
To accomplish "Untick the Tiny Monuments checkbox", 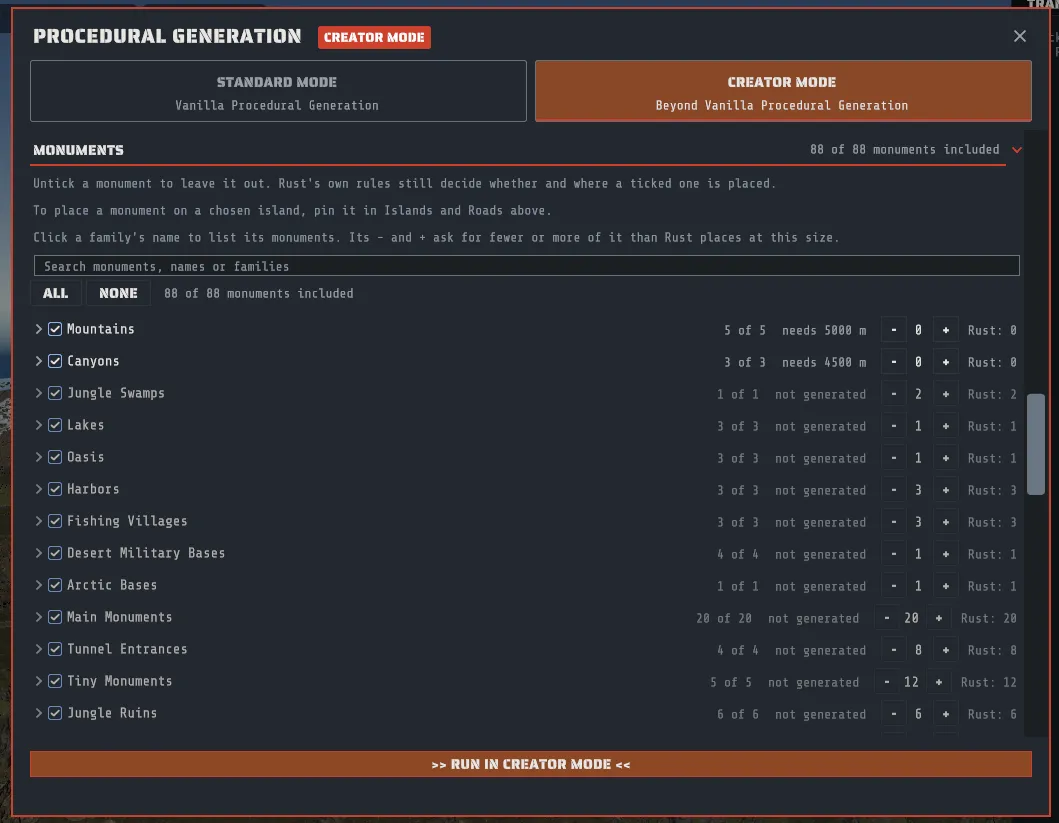I will [x=55, y=681].
